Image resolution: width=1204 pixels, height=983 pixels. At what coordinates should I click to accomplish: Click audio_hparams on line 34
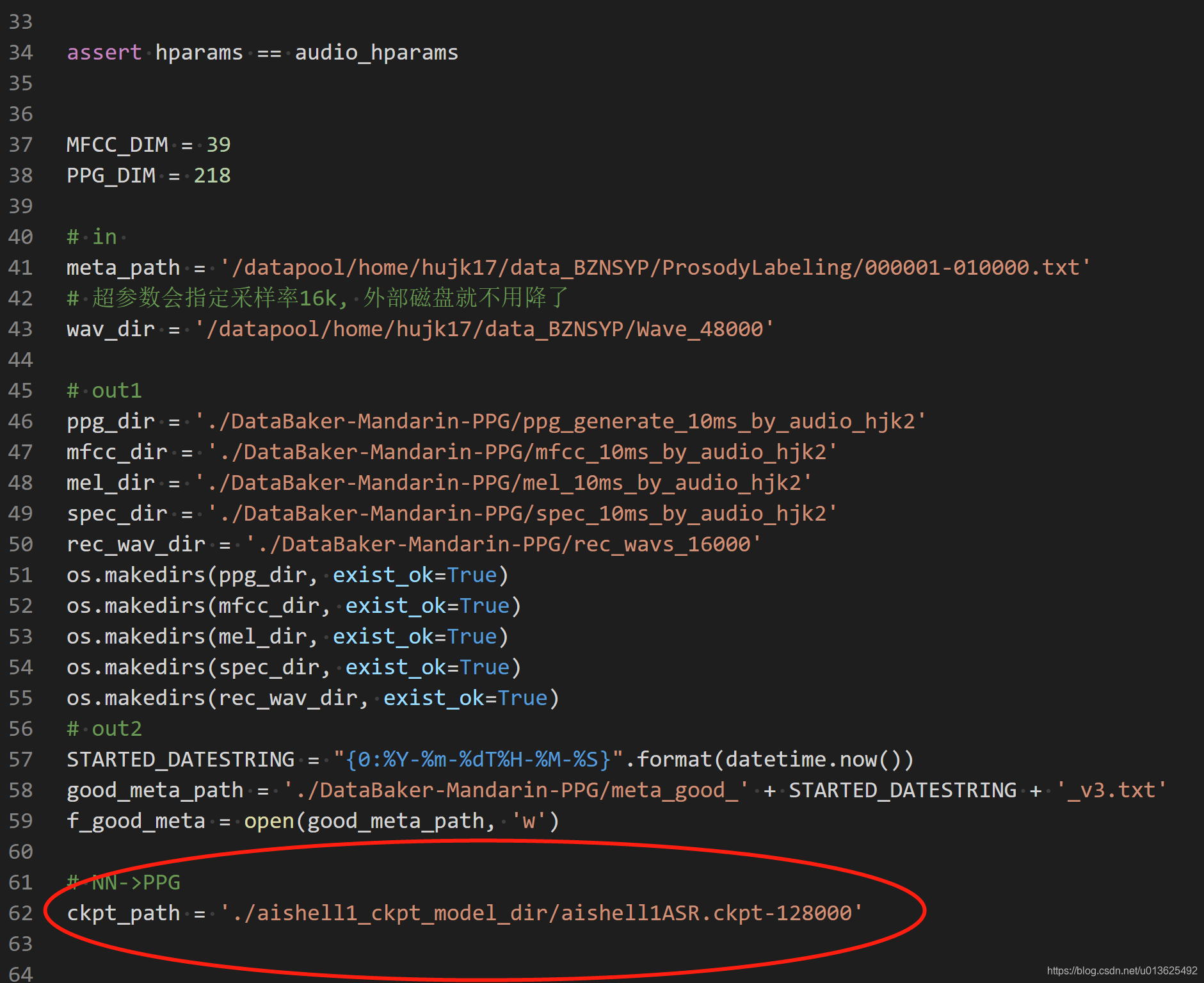coord(376,53)
